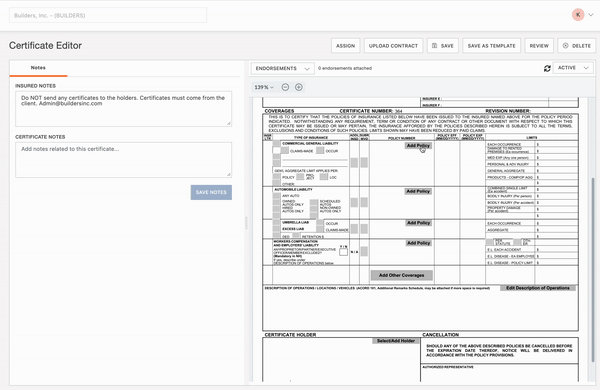Add Policy for Umbrella Liability
The height and width of the screenshot is (390, 600).
(418, 223)
